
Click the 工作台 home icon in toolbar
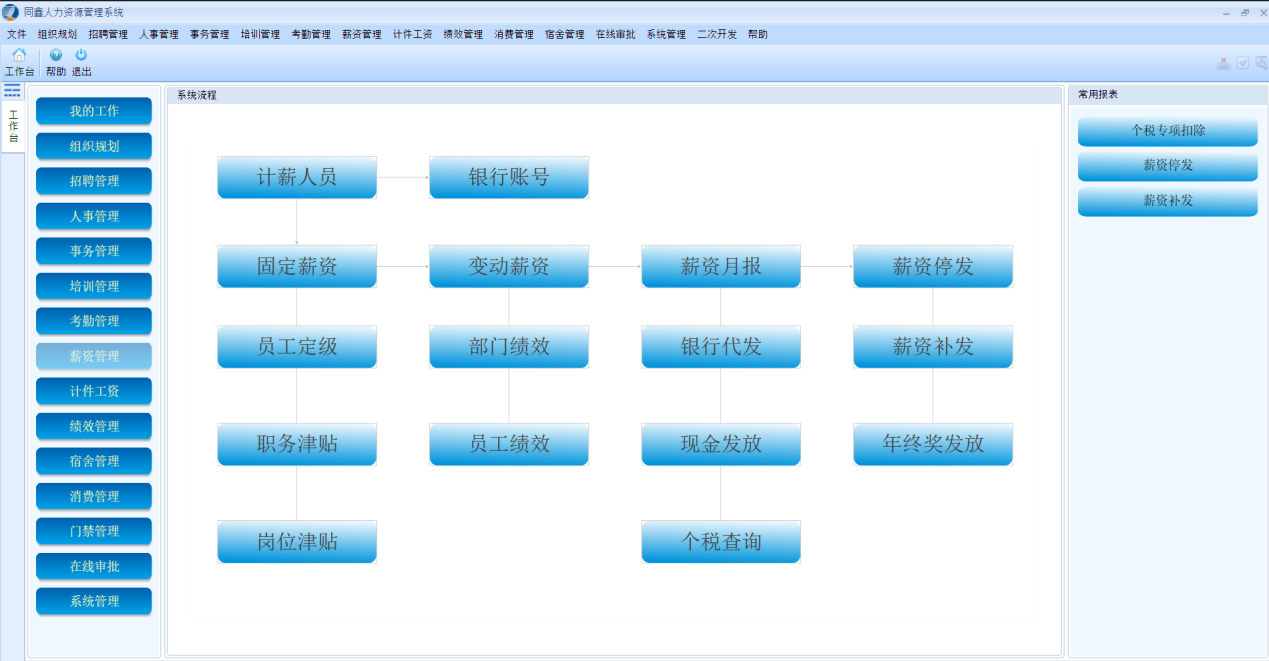[19, 56]
